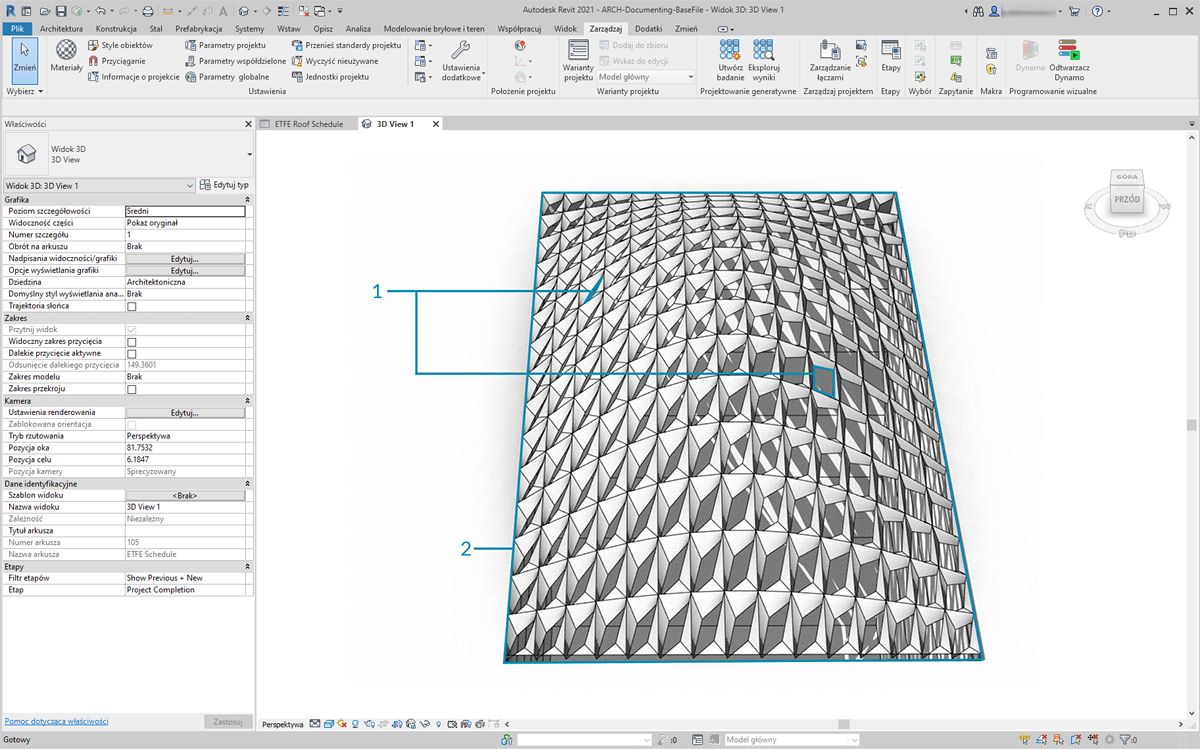This screenshot has height=749, width=1200.
Task: Click Utwórz badanie generative design
Action: pyautogui.click(x=730, y=60)
